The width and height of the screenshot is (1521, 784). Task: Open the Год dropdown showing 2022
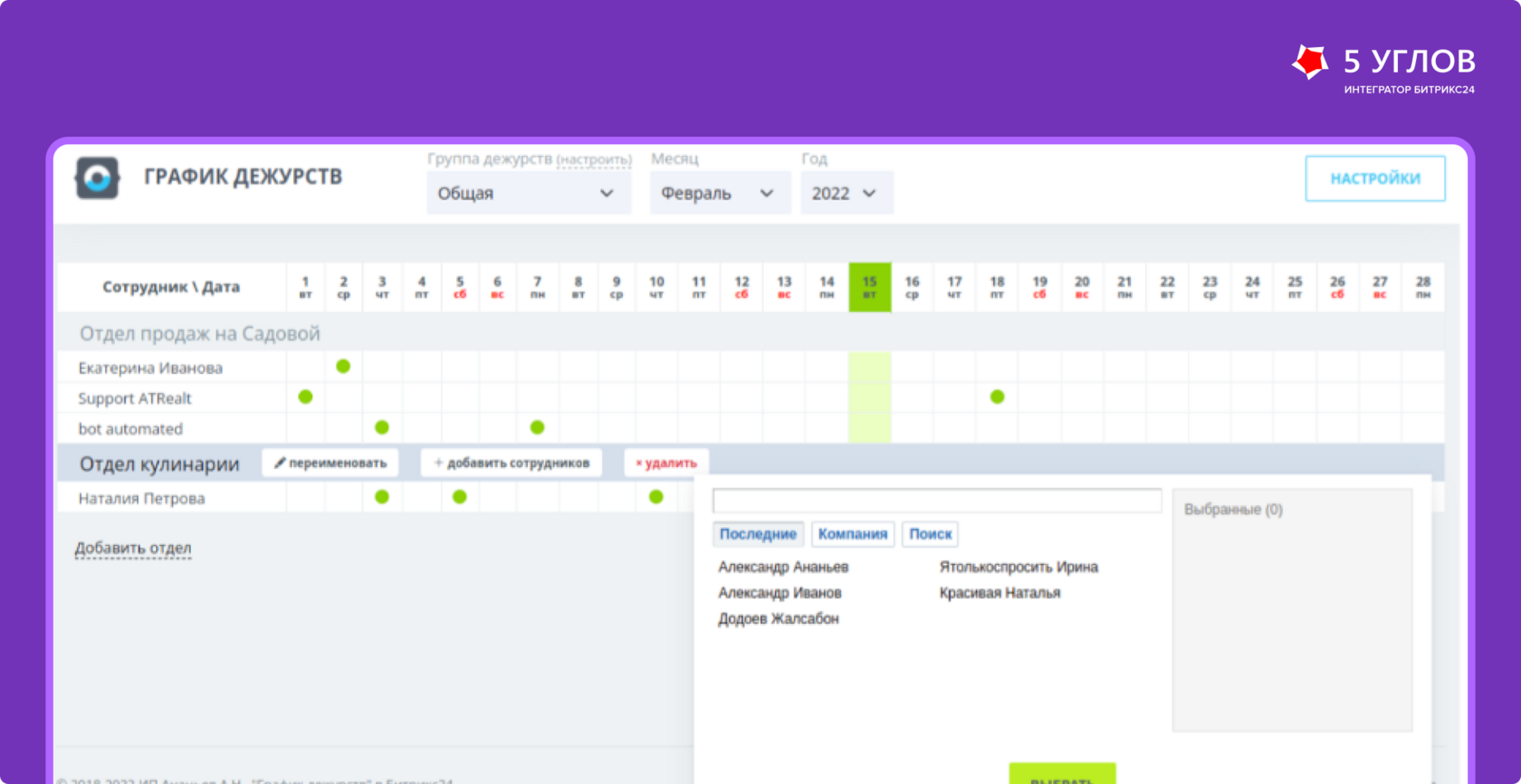tap(847, 193)
